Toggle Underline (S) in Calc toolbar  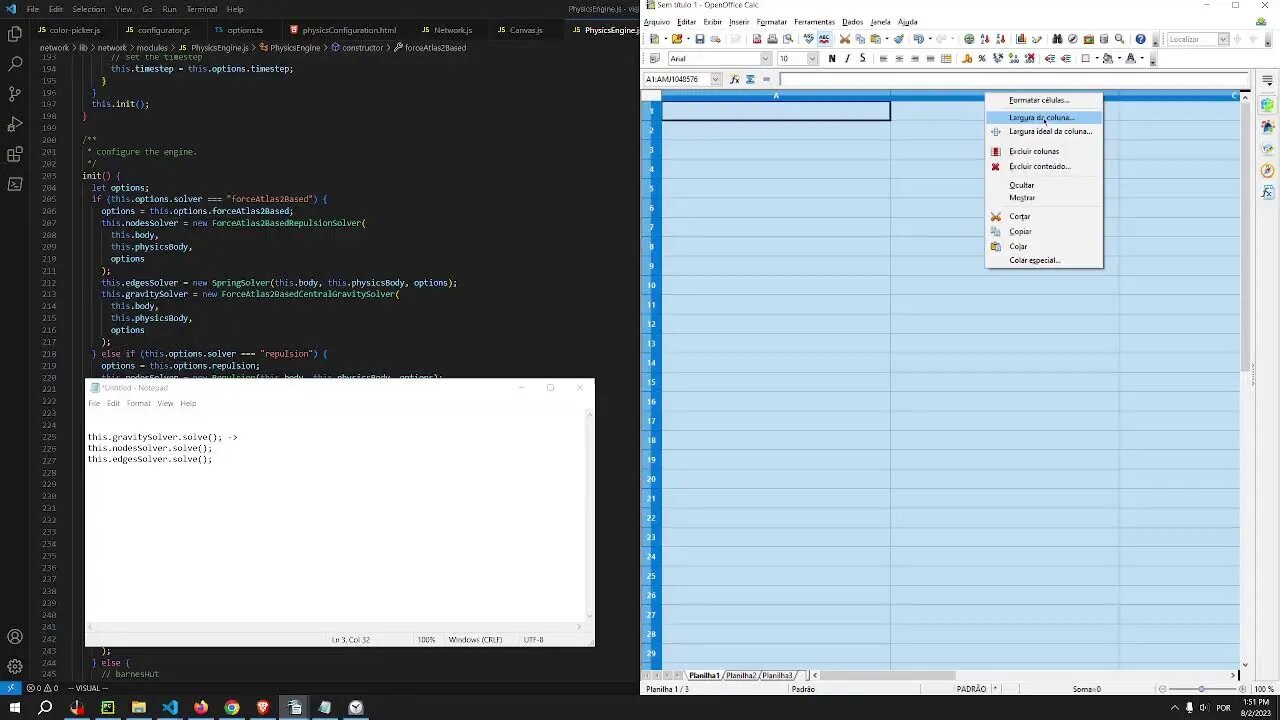pyautogui.click(x=863, y=58)
